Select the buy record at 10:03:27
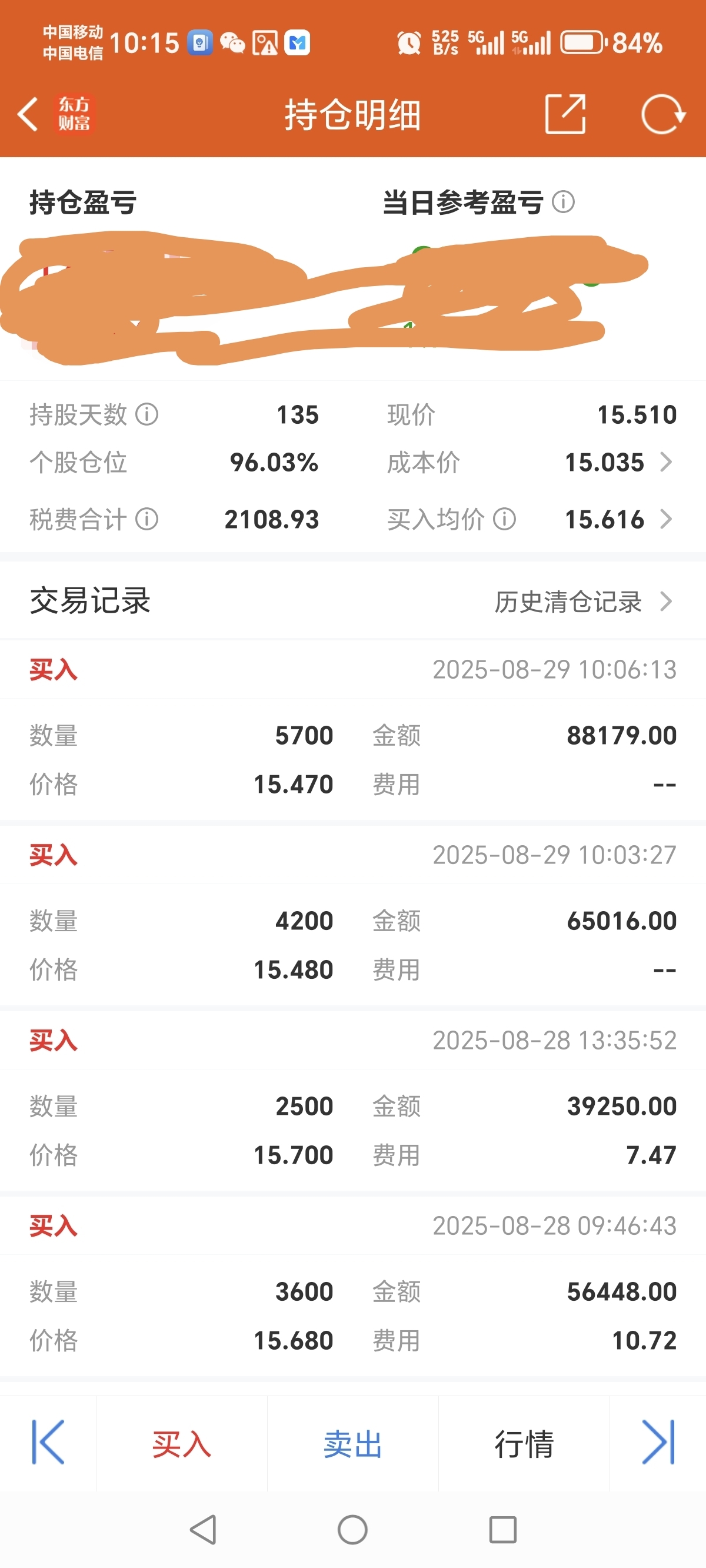 pos(353,916)
